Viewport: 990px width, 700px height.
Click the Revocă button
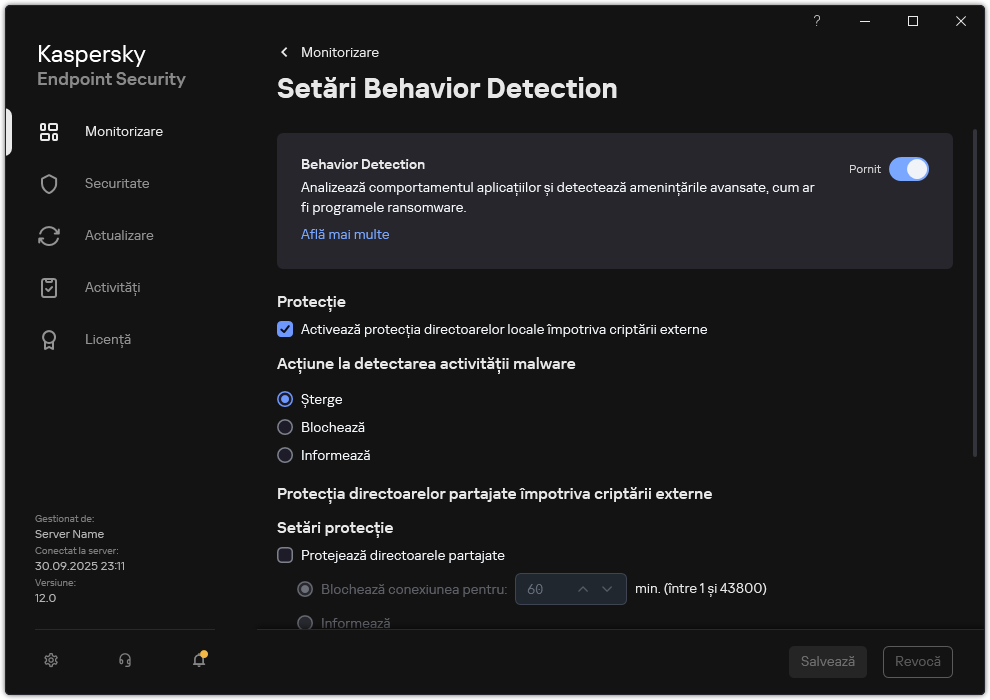(x=917, y=662)
